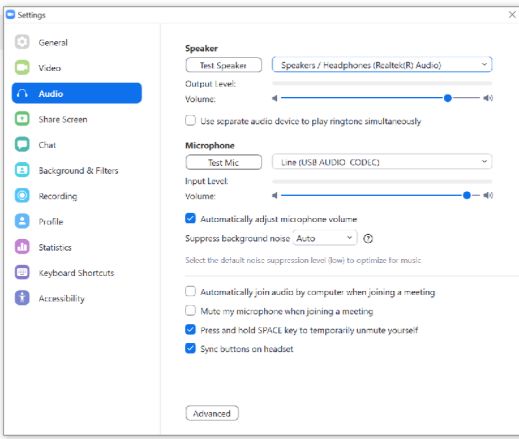Click the speaker volume slider handle
Image resolution: width=519 pixels, height=439 pixels.
pos(448,98)
